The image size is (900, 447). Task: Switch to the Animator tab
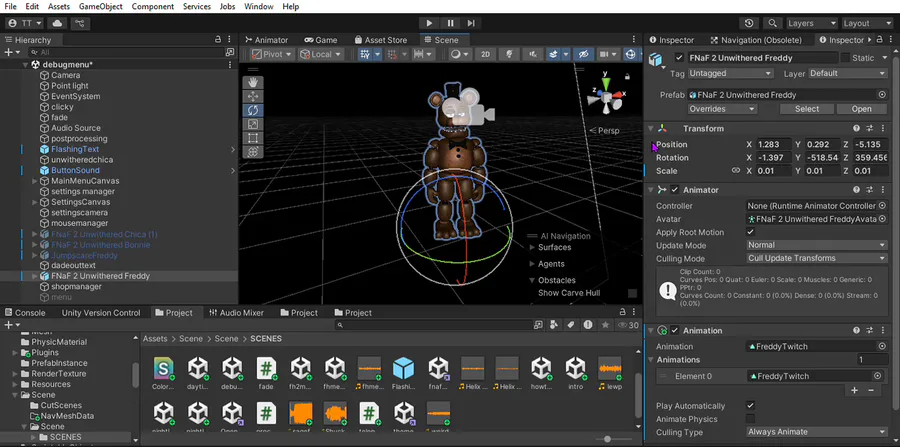[266, 40]
